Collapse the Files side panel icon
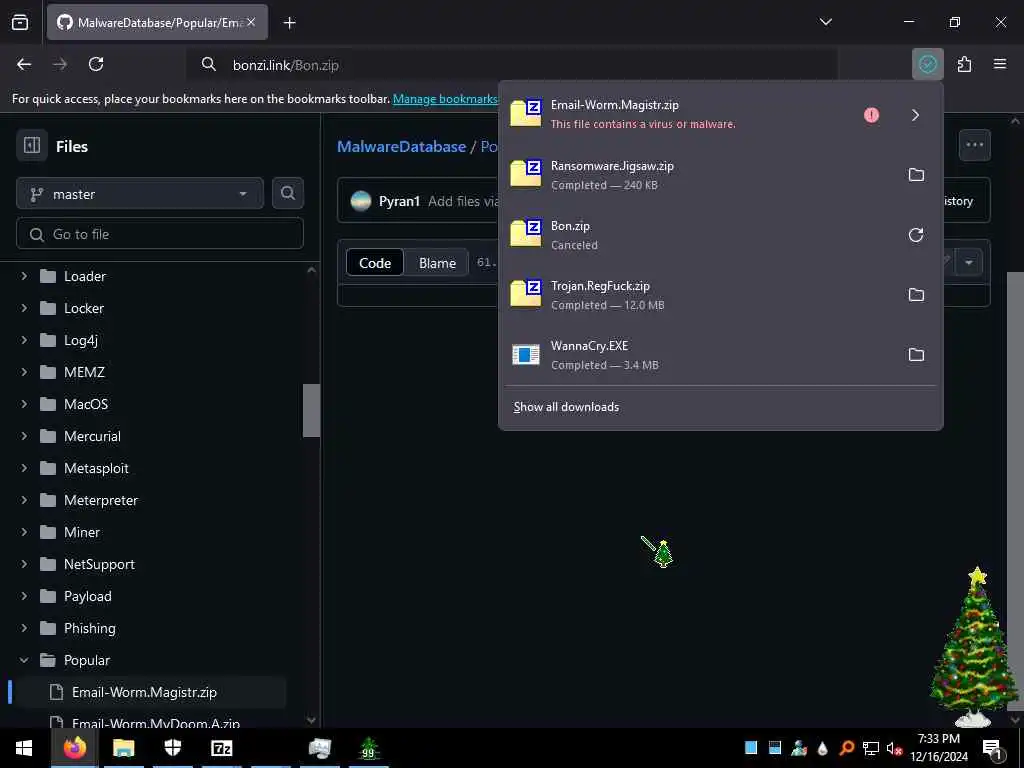This screenshot has height=768, width=1024. click(31, 145)
